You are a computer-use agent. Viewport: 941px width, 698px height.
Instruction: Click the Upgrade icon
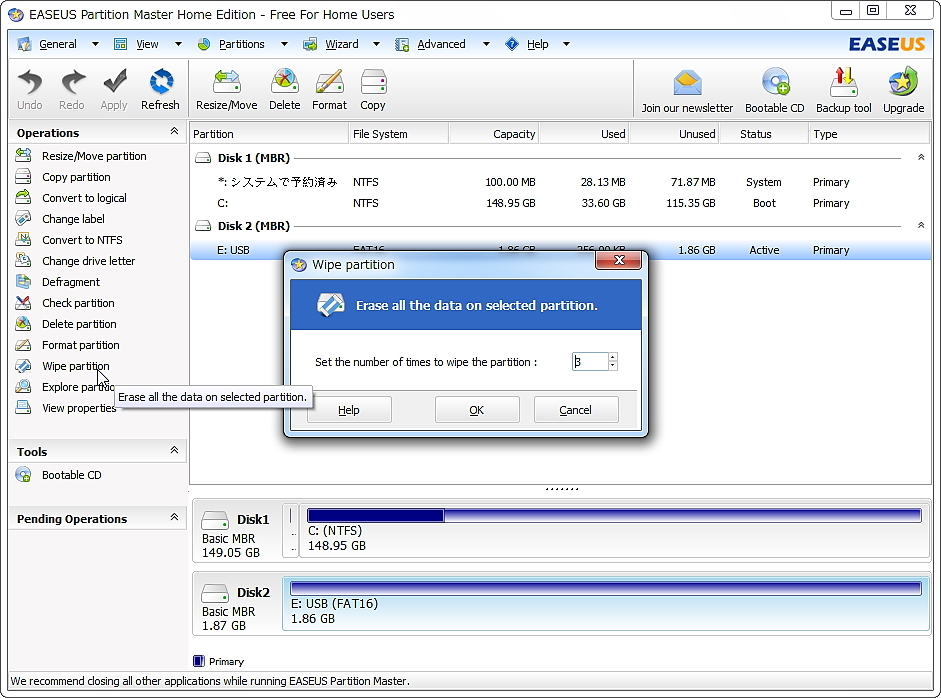pos(903,90)
